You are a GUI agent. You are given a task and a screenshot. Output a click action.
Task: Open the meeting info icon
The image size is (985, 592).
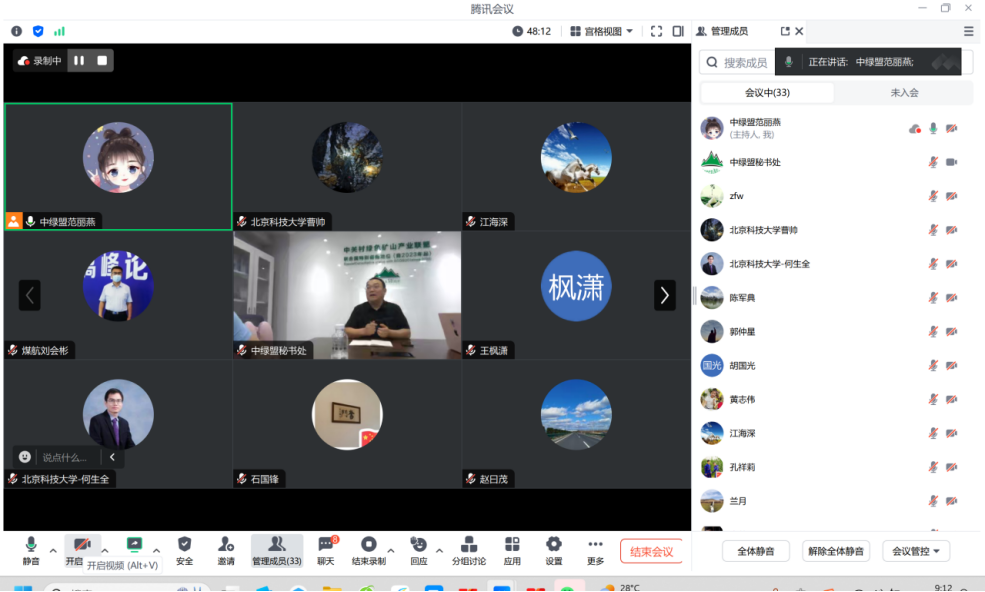[17, 31]
